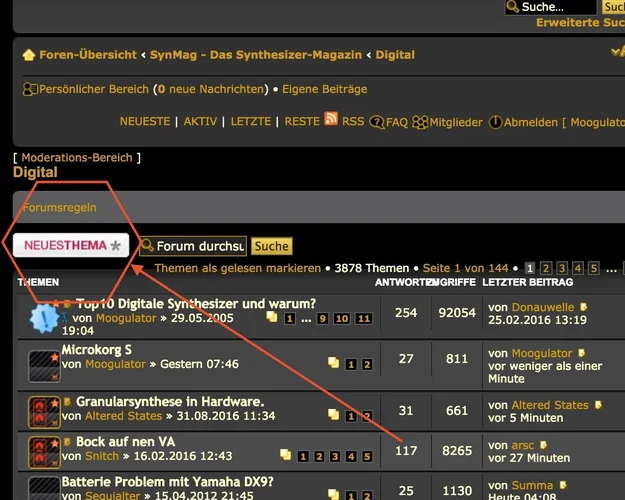
Task: Click unread-post icon before Bock auf nen VA title
Action: tap(67, 442)
